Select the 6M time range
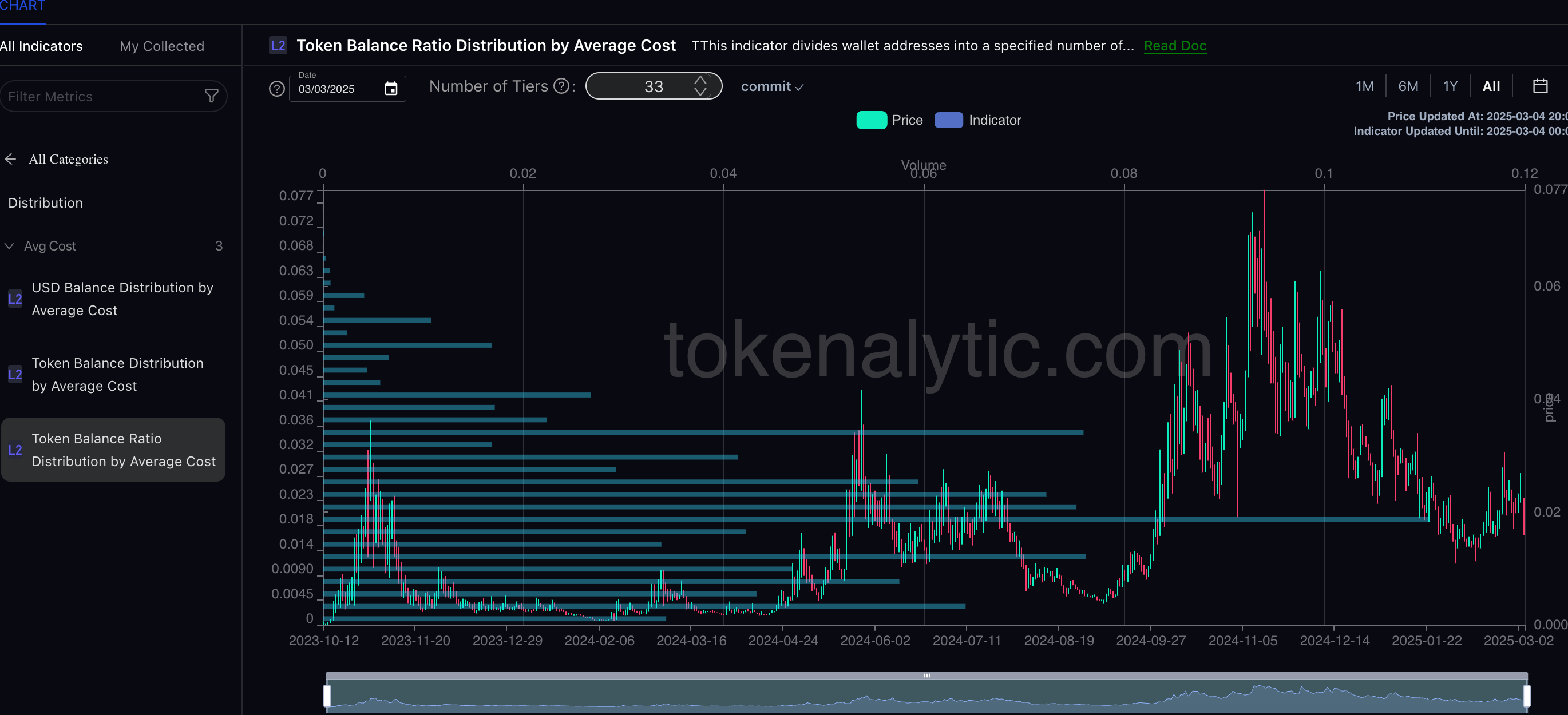Screen dimensions: 1568x715 tap(1408, 86)
